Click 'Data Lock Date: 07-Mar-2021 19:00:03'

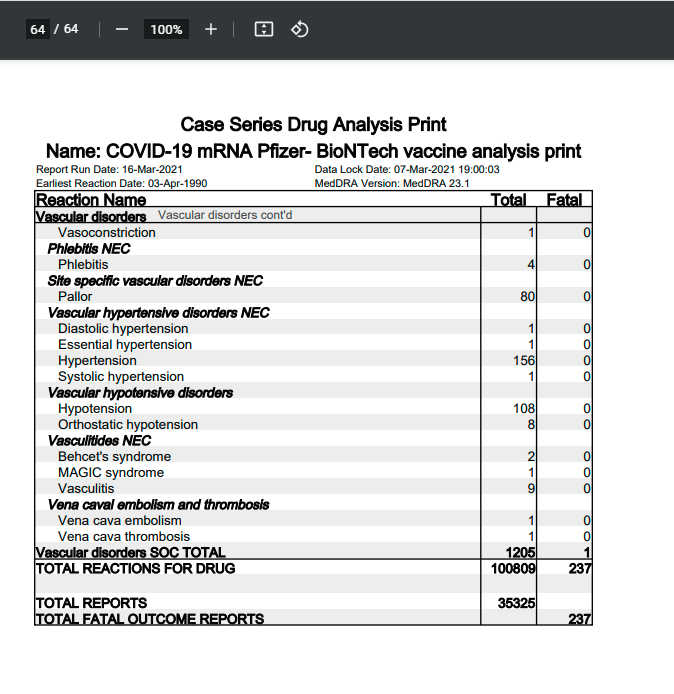pos(407,170)
